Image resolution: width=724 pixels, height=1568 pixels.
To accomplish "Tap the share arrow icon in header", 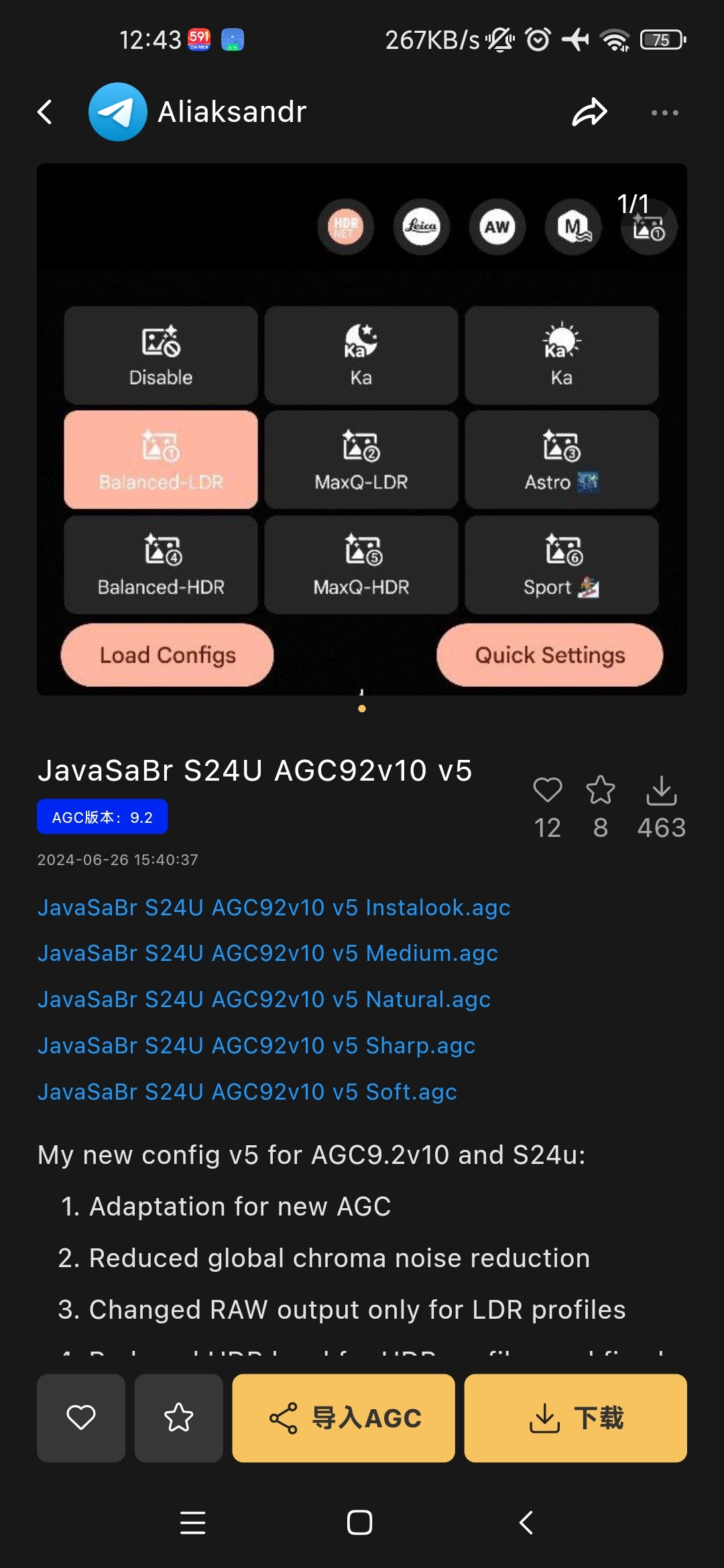I will 589,112.
